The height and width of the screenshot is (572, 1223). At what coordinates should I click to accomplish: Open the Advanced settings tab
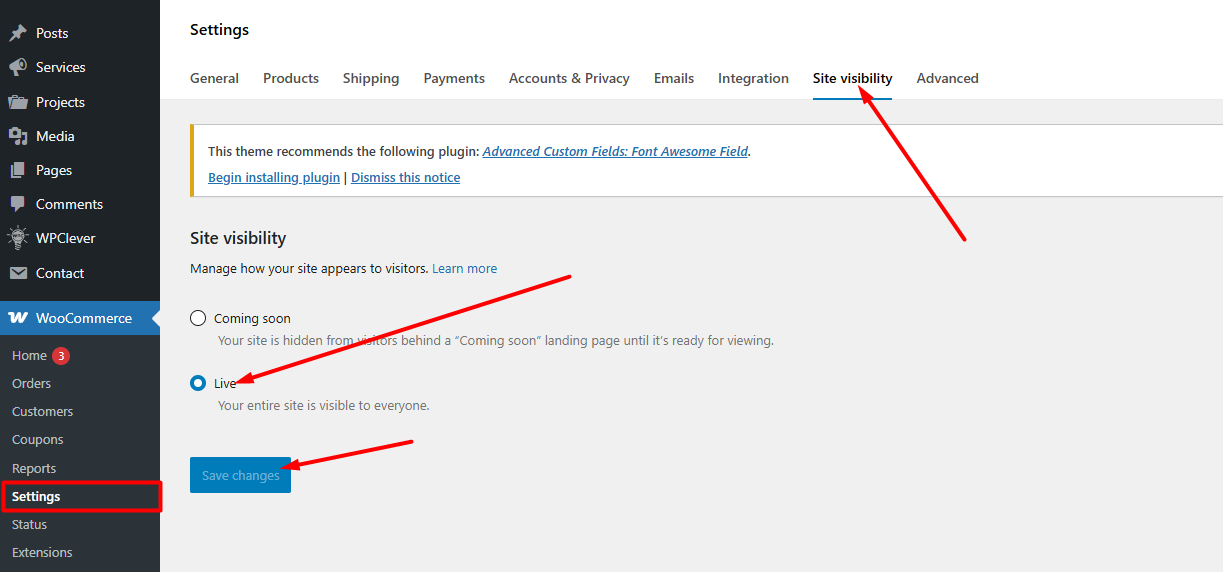(x=947, y=78)
